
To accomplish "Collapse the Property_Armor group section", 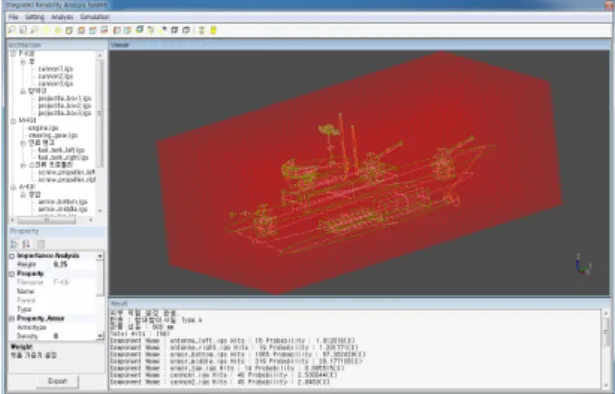I will [x=12, y=318].
